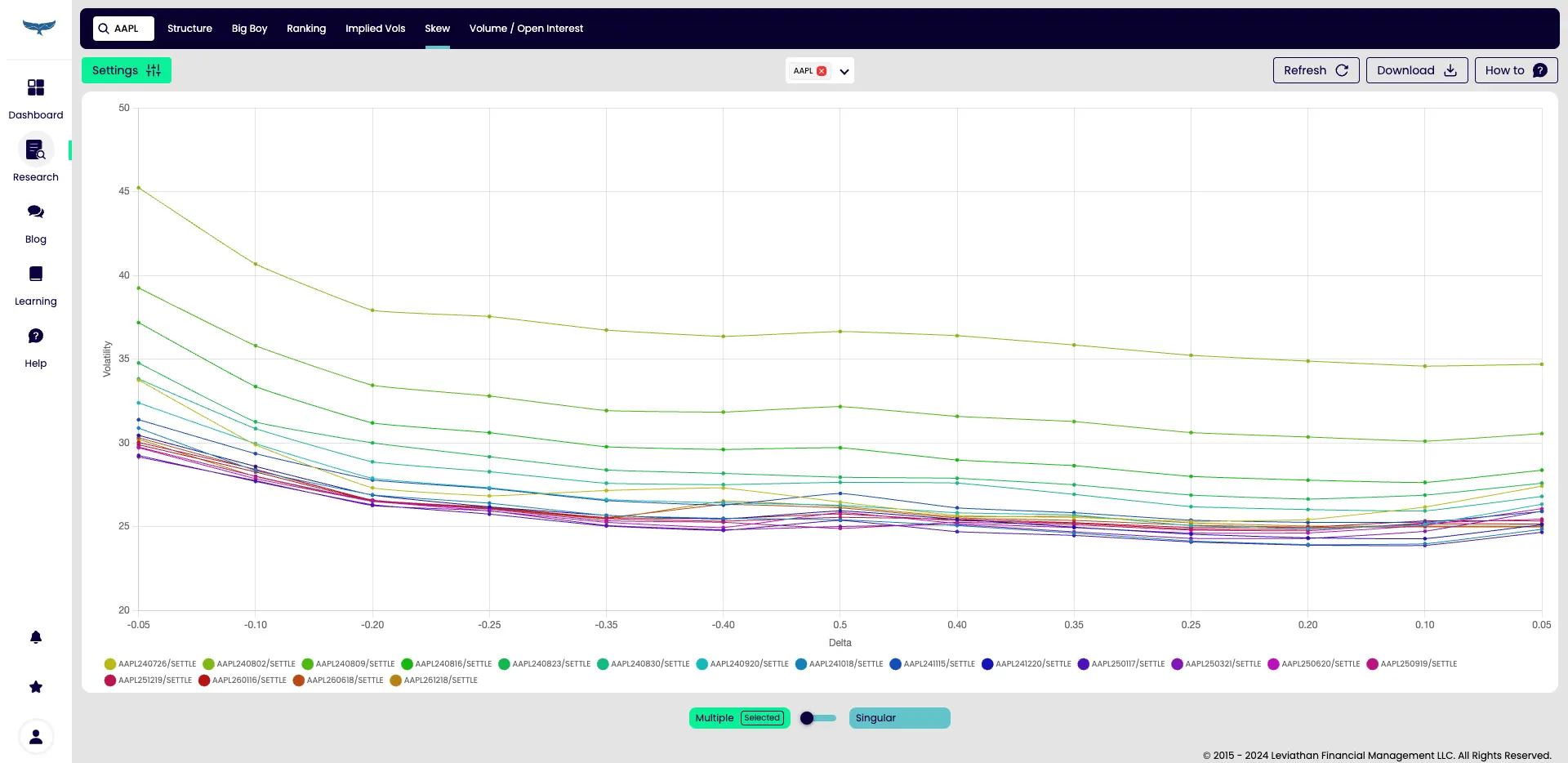Open notifications bell icon
The width and height of the screenshot is (1568, 763).
pos(36,637)
